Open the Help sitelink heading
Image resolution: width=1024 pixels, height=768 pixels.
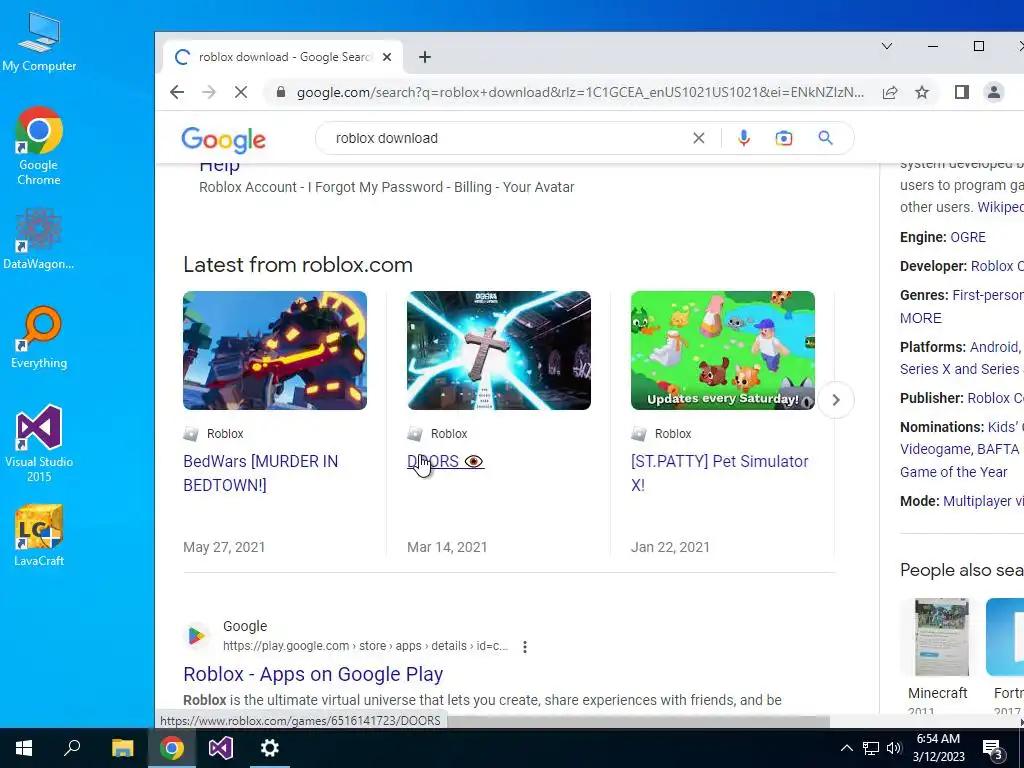pos(219,165)
